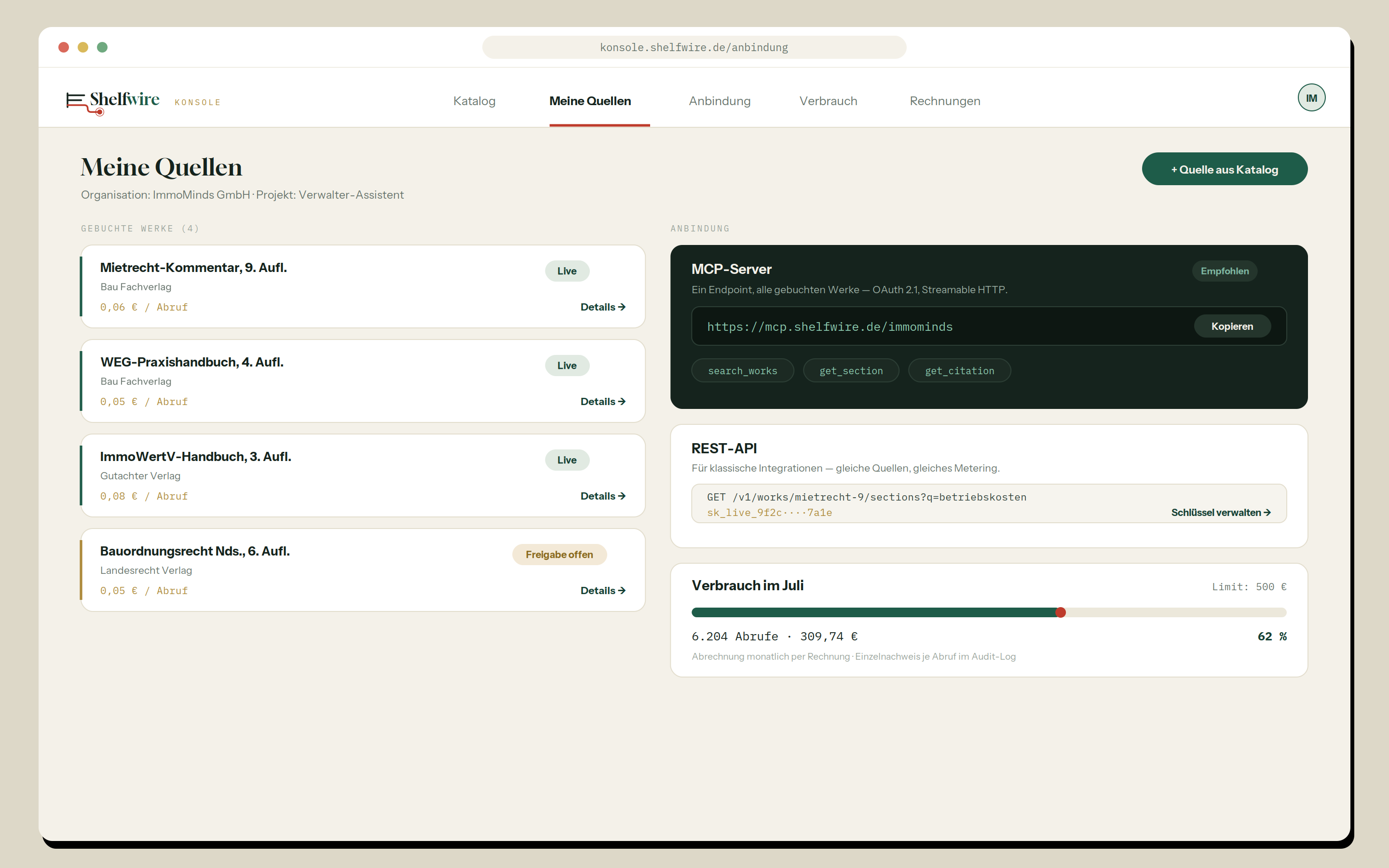Screen dimensions: 1389x868
Task: Click the 6.204 Abrufe · 309,74 € text
Action: tap(774, 636)
